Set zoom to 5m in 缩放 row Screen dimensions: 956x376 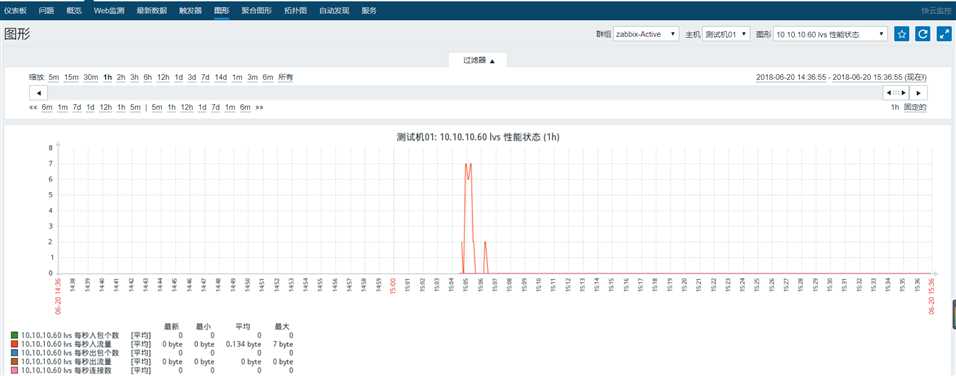coord(54,77)
